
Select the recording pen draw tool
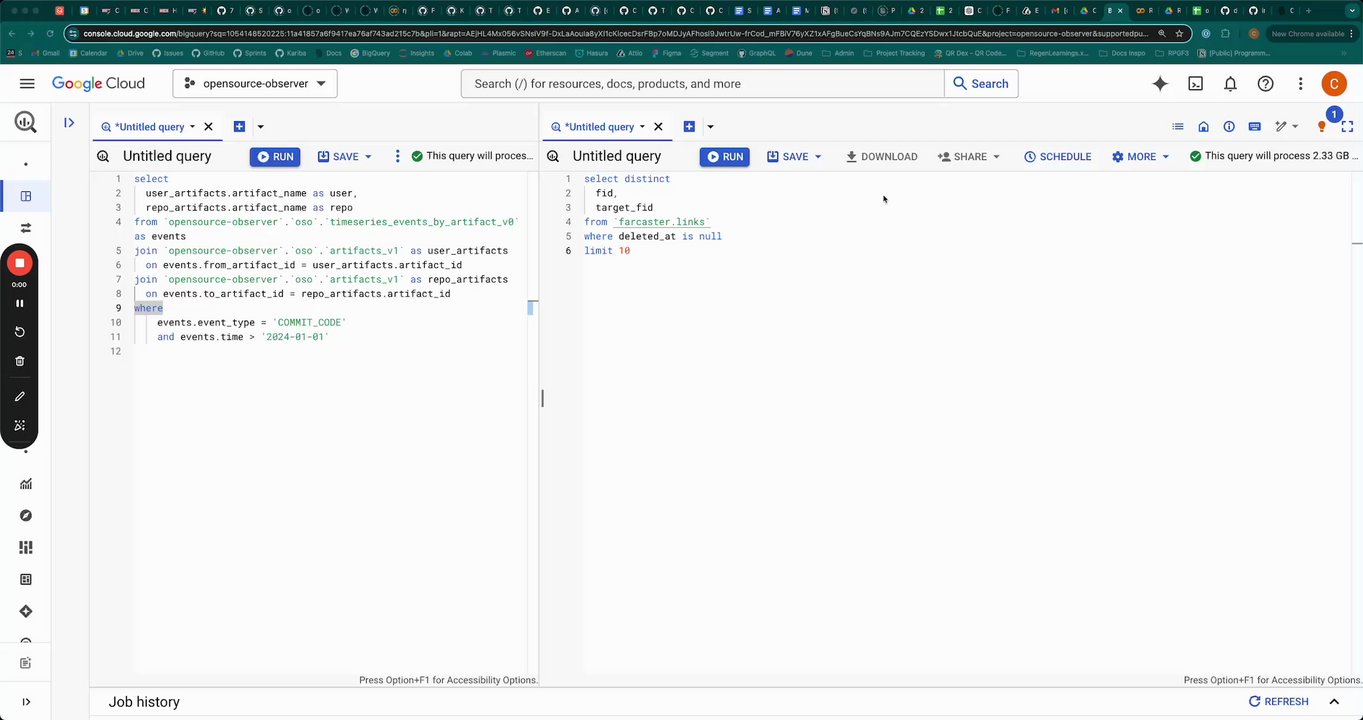tap(19, 397)
